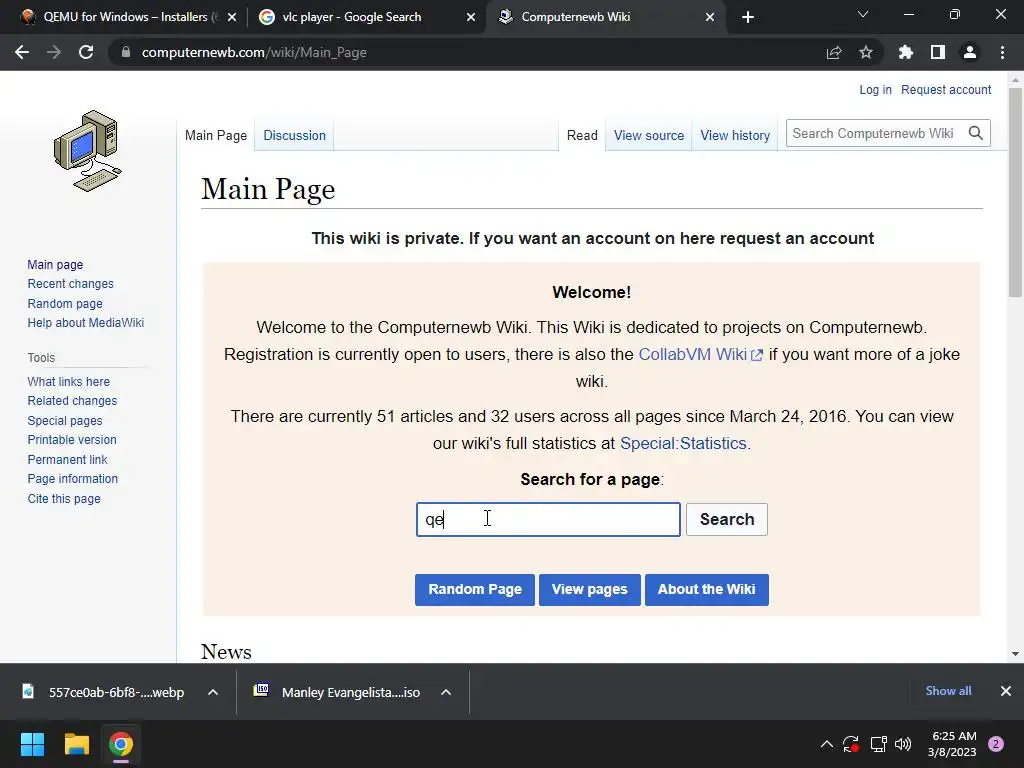Bookmark this page with the star icon

click(x=866, y=52)
